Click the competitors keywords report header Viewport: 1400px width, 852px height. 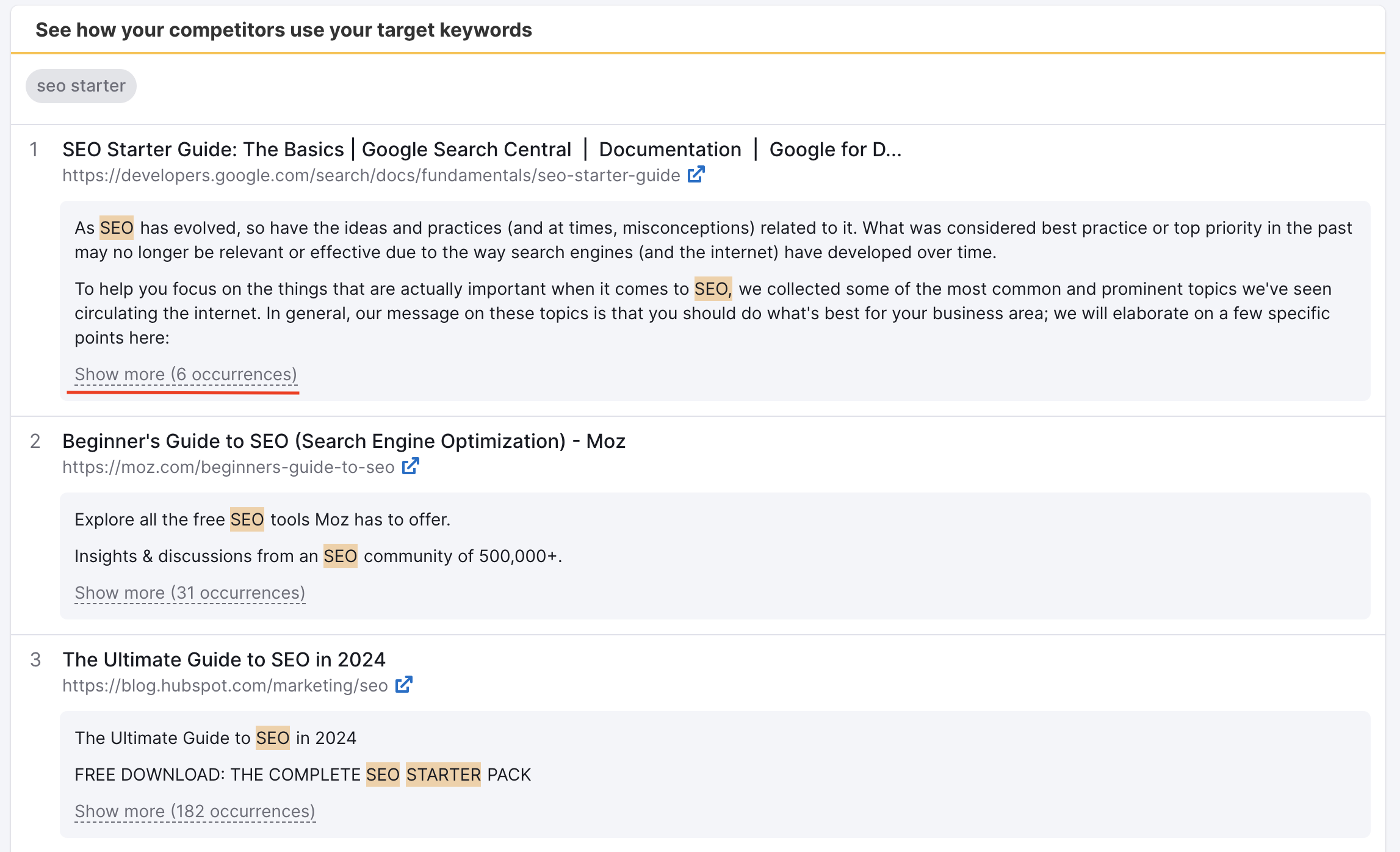[x=283, y=29]
